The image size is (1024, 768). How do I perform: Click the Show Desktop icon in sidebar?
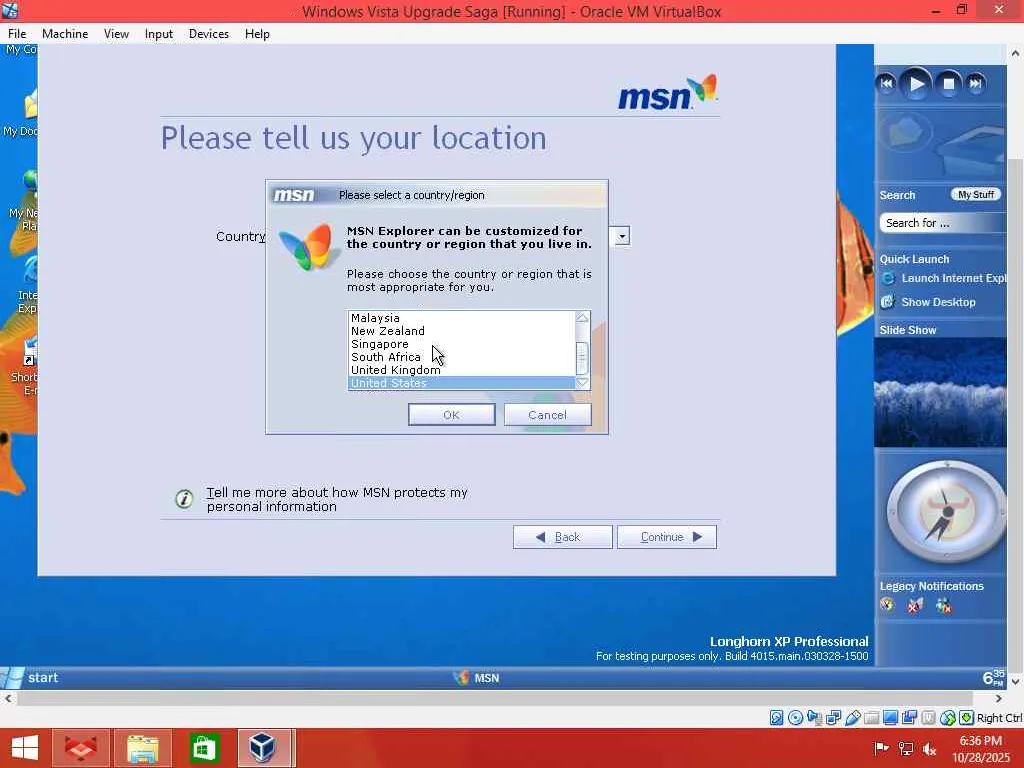(888, 302)
